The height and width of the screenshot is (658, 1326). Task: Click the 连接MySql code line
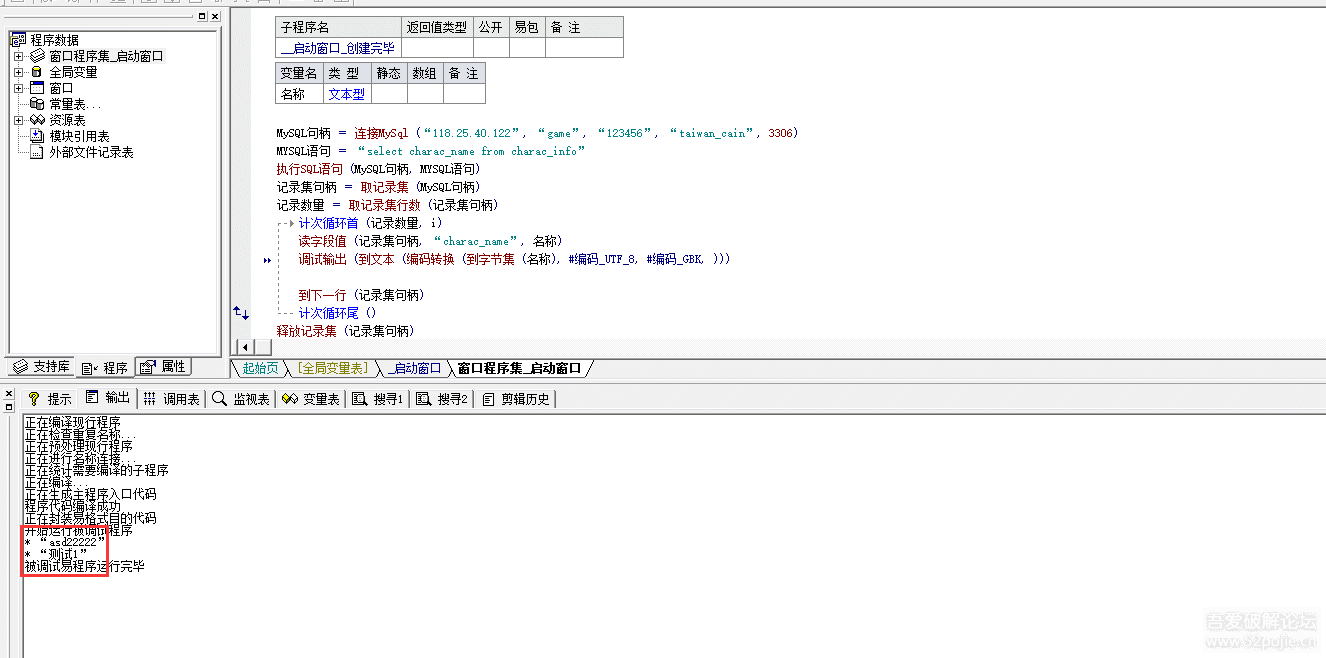(x=537, y=133)
